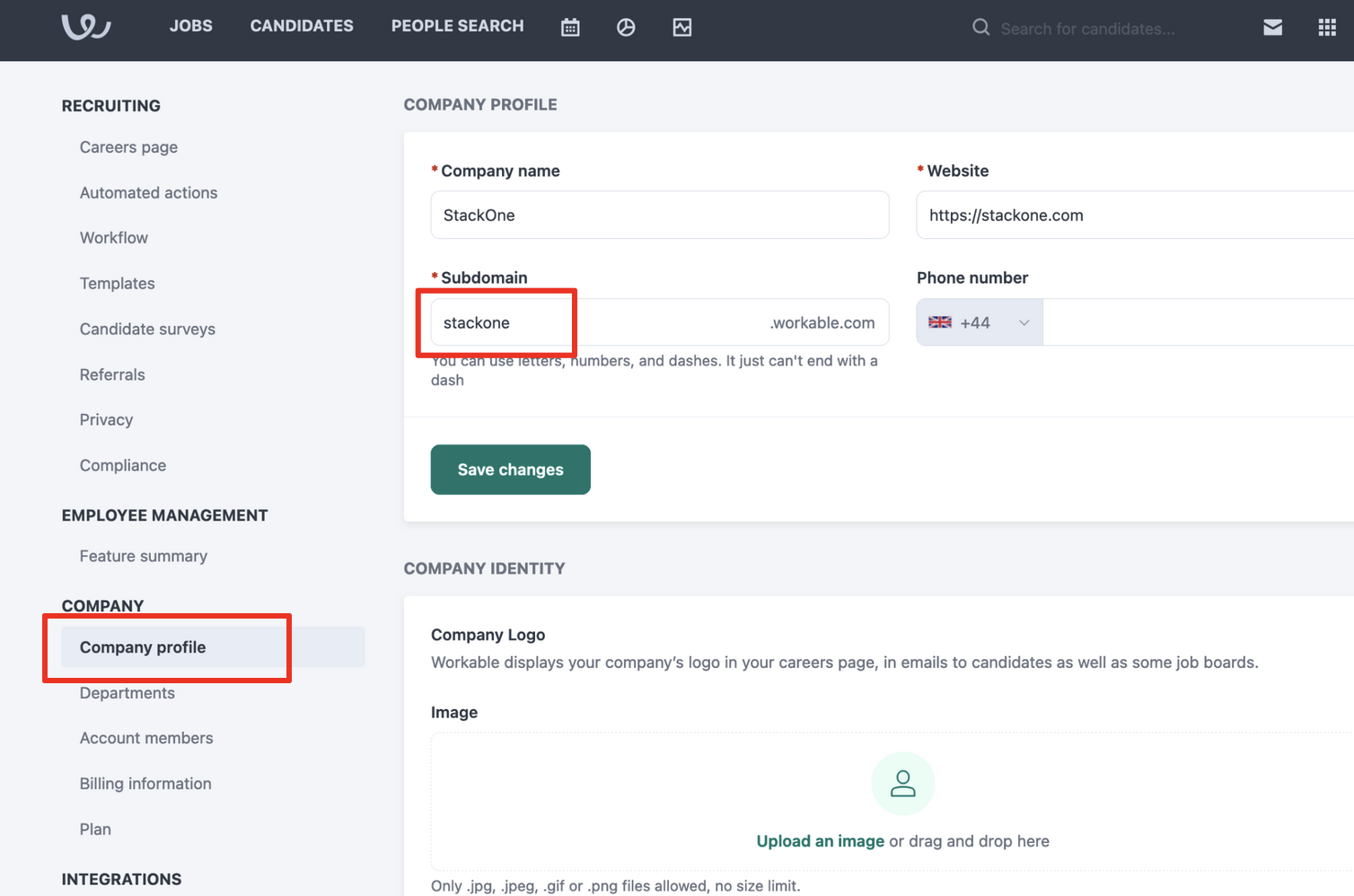Go to Candidates in top navigation
This screenshot has height=896, width=1354.
(x=302, y=26)
